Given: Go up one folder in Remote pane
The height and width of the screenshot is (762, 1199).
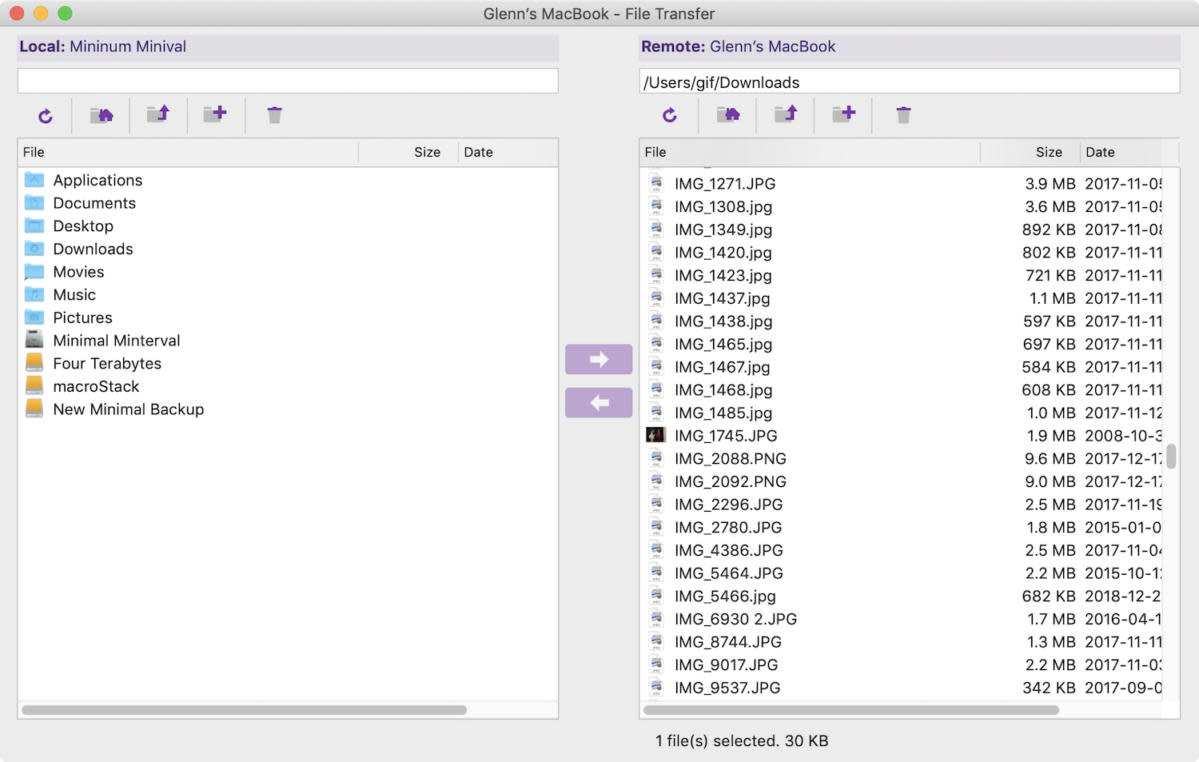Looking at the screenshot, I should (x=785, y=115).
